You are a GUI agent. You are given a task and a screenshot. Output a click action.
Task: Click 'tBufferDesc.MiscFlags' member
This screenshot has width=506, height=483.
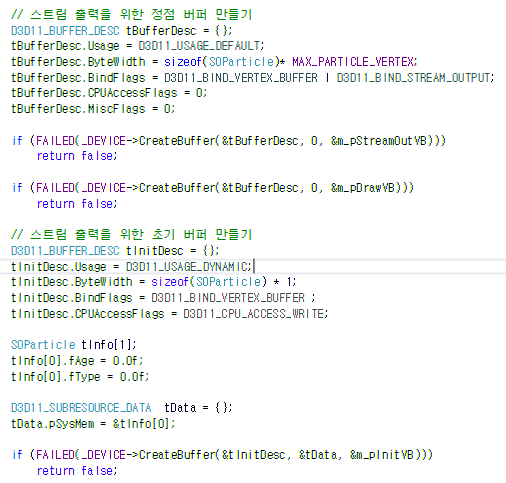pos(78,109)
